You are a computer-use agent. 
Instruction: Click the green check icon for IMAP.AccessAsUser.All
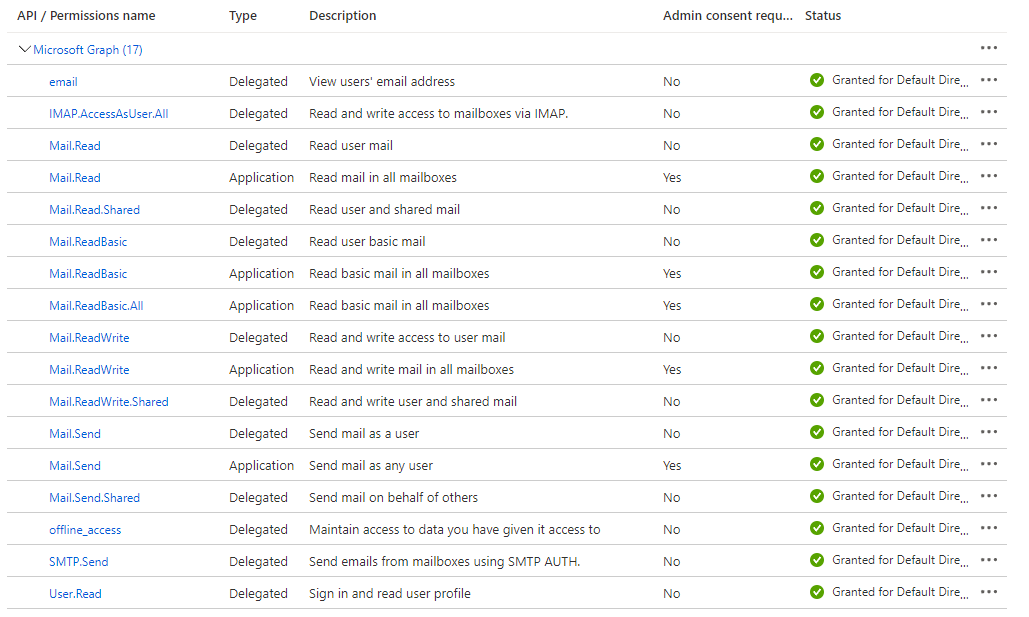818,112
